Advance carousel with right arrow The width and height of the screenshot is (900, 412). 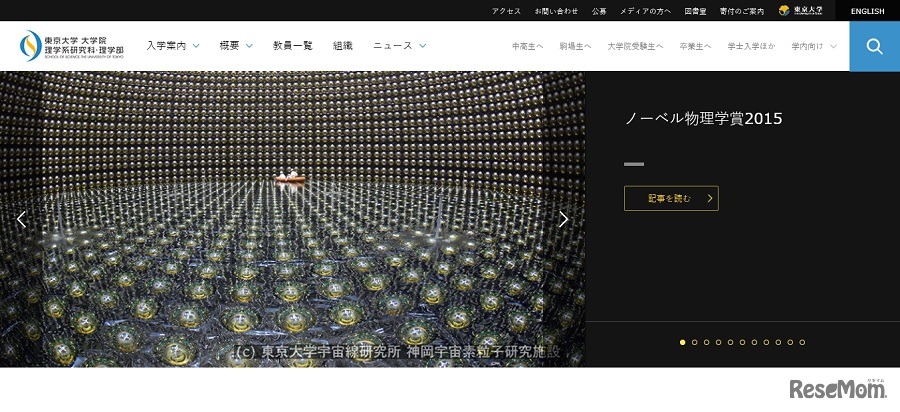tap(564, 219)
